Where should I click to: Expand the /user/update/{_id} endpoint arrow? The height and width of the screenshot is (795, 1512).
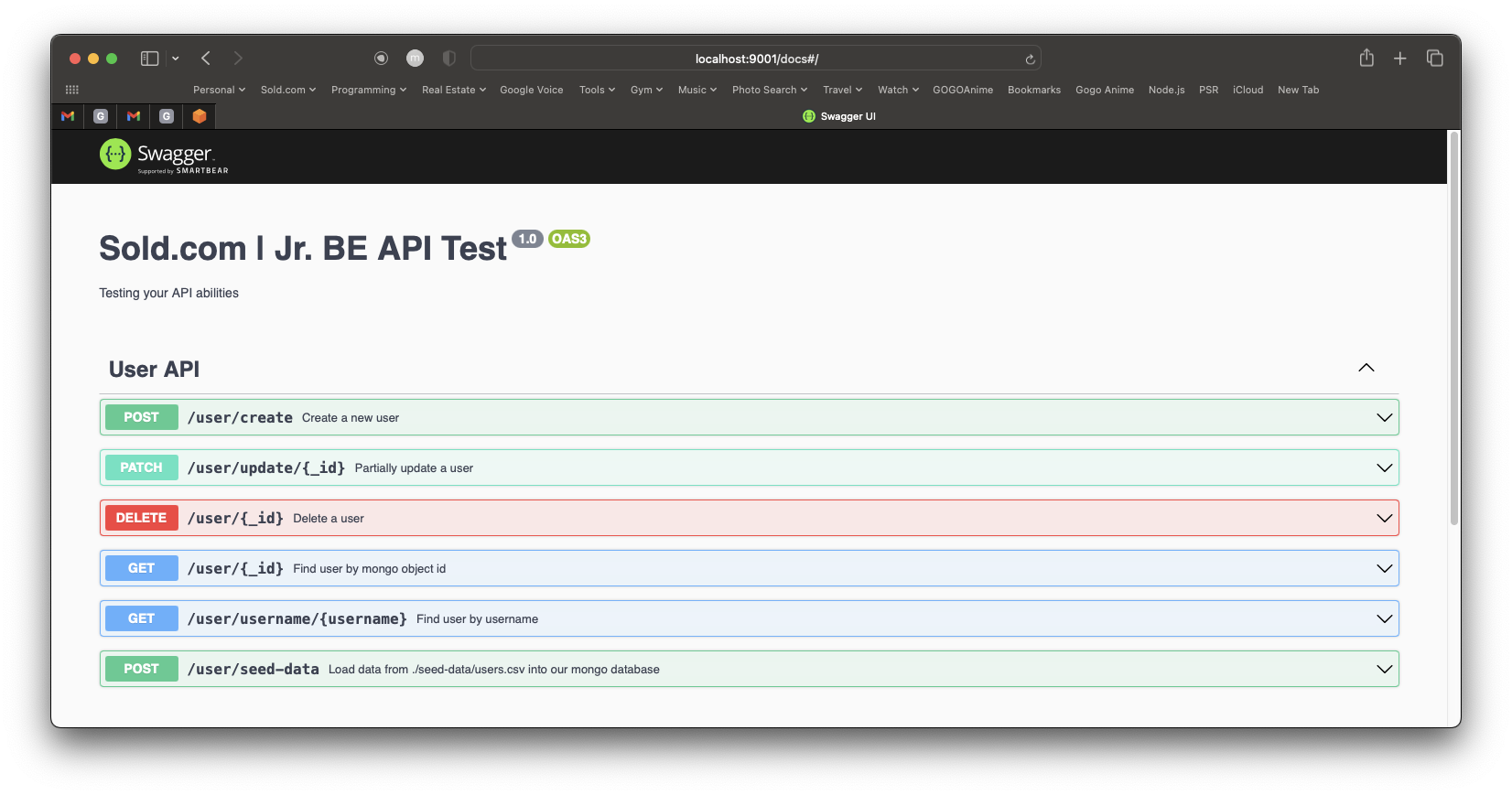[x=1385, y=467]
